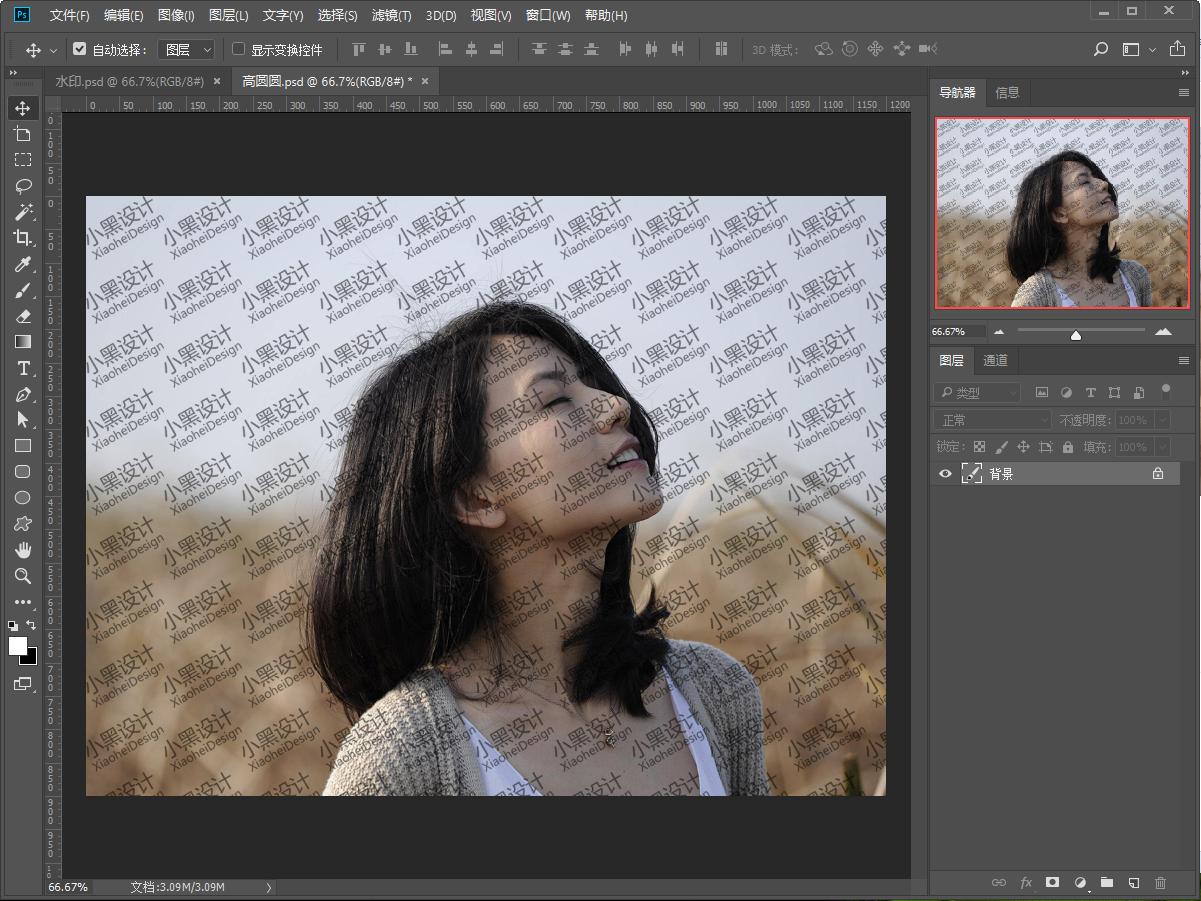This screenshot has width=1201, height=901.
Task: Select the Lasso tool
Action: tap(23, 186)
